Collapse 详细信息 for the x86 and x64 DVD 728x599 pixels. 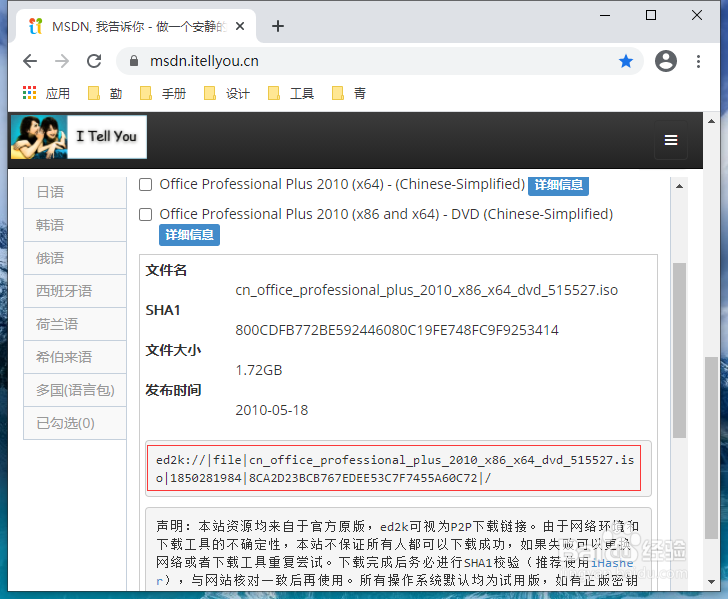189,235
